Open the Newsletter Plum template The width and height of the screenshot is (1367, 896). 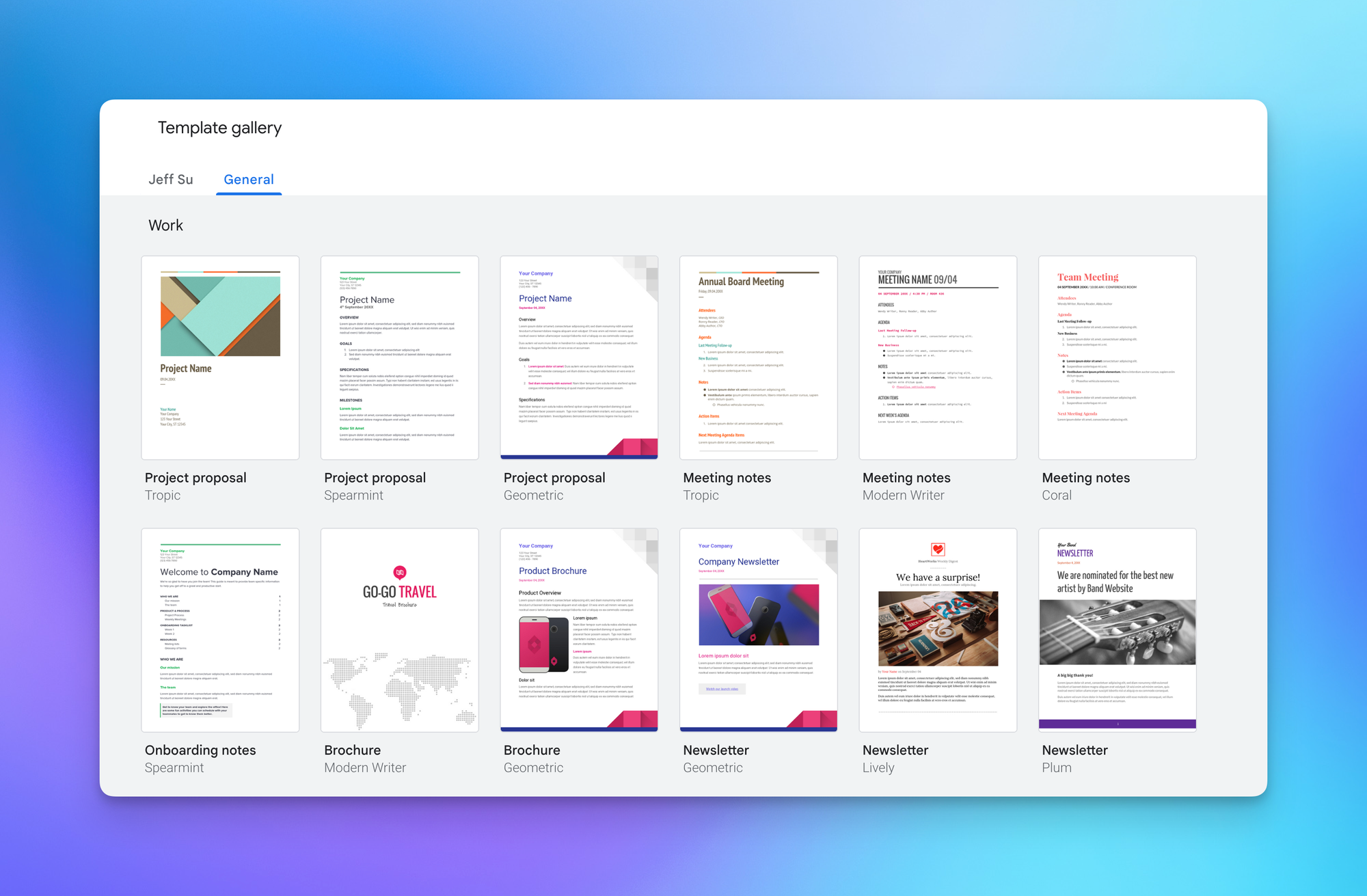pyautogui.click(x=1117, y=629)
